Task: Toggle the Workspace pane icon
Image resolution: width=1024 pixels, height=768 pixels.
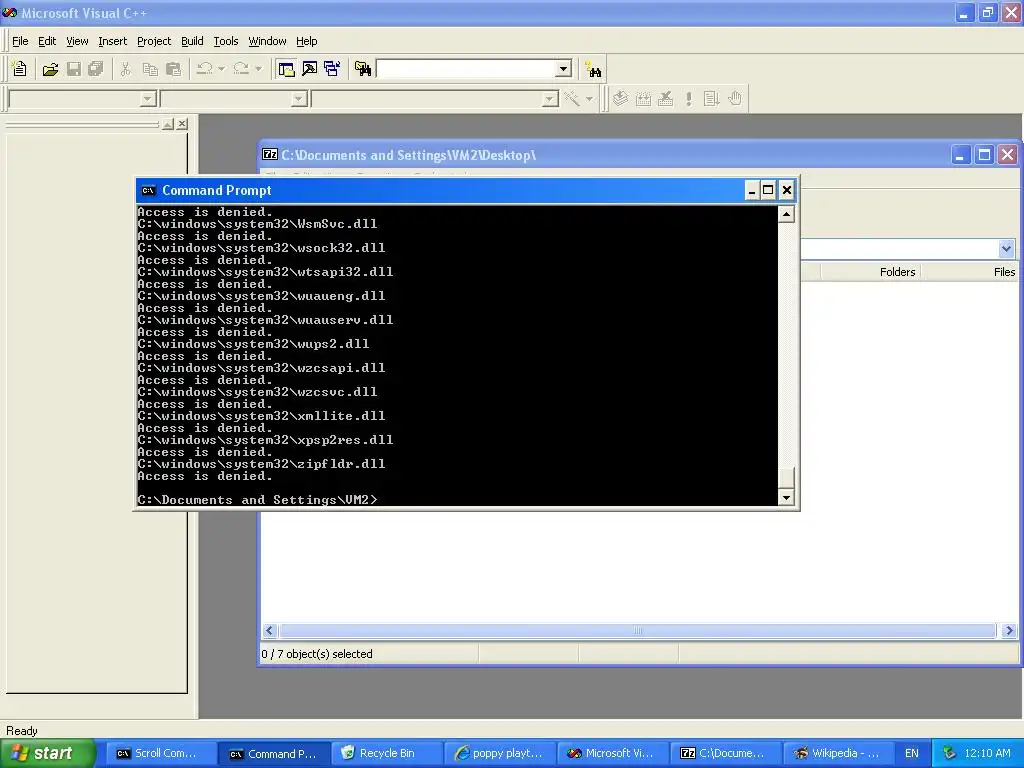Action: (286, 69)
